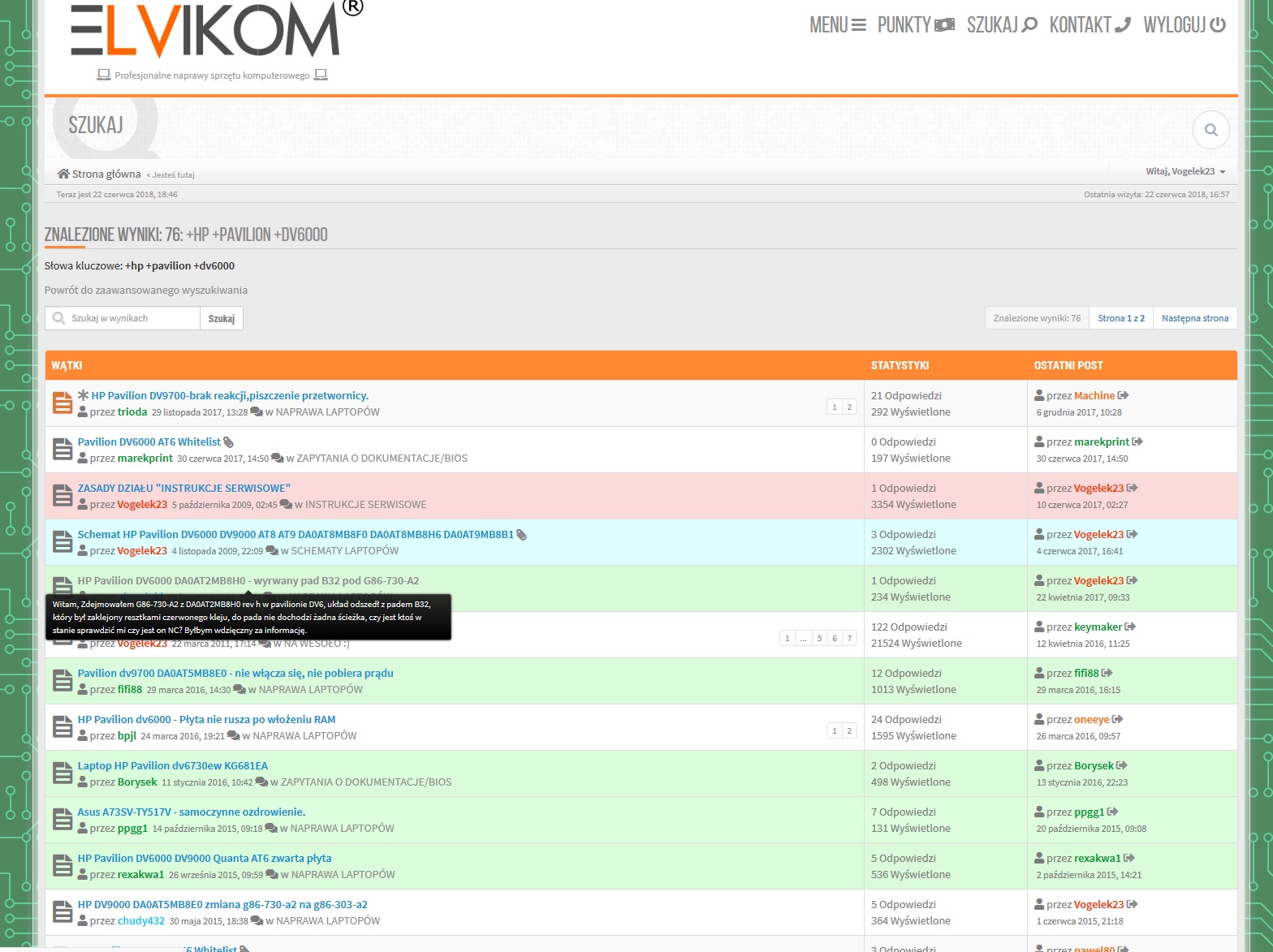Screen dimensions: 1273x952
Task: Open the KONTAKT menu item
Action: [x=1090, y=25]
